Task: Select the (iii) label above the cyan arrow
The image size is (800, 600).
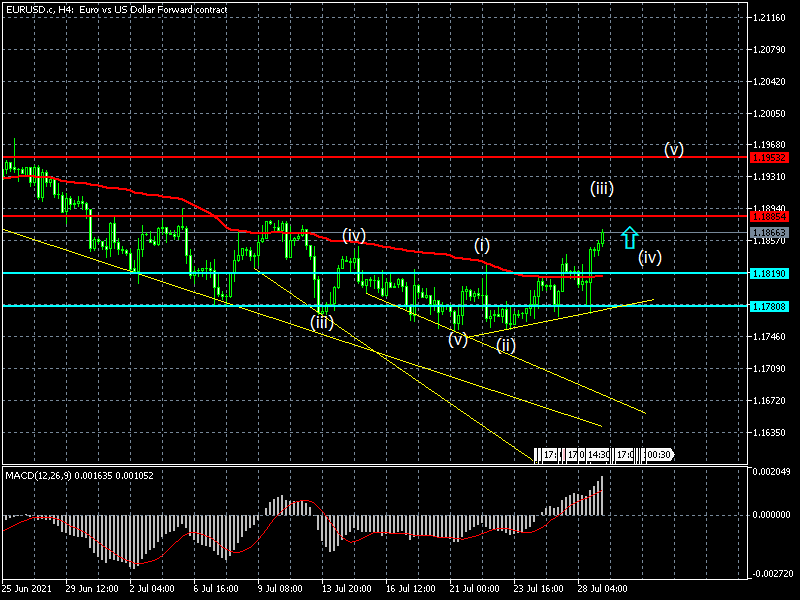Action: 601,187
